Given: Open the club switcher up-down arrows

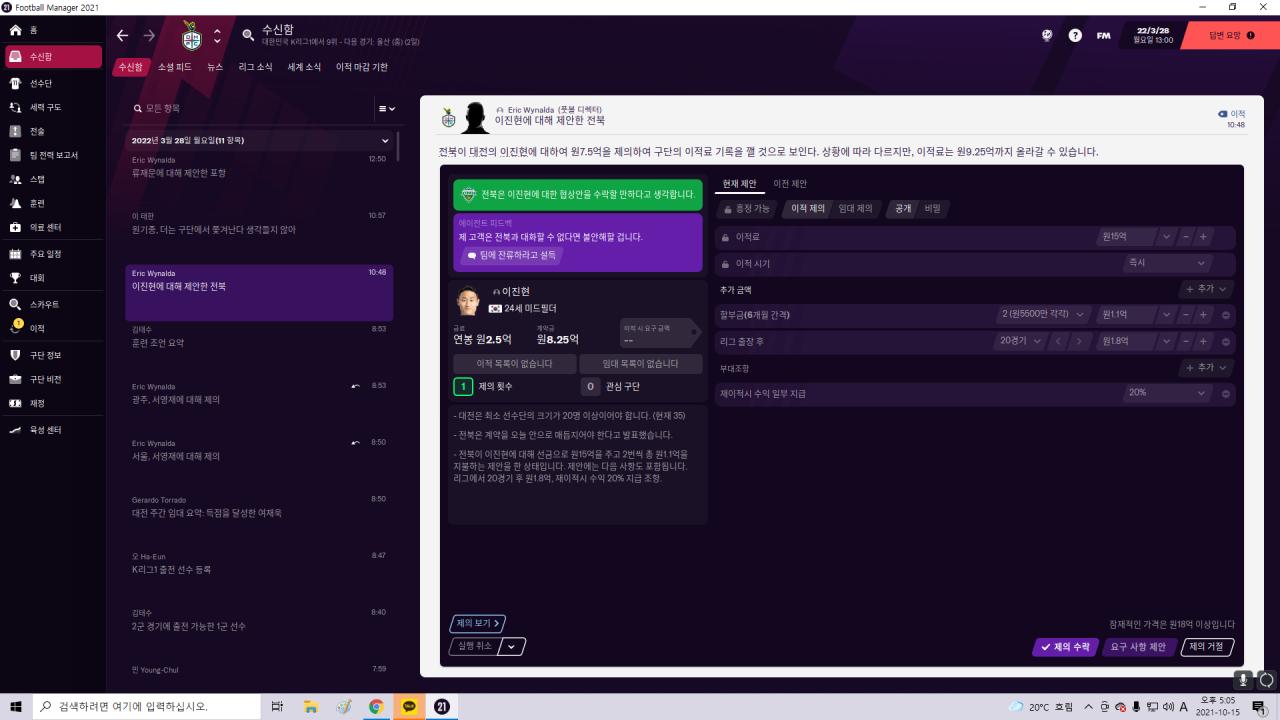Looking at the screenshot, I should pyautogui.click(x=217, y=36).
